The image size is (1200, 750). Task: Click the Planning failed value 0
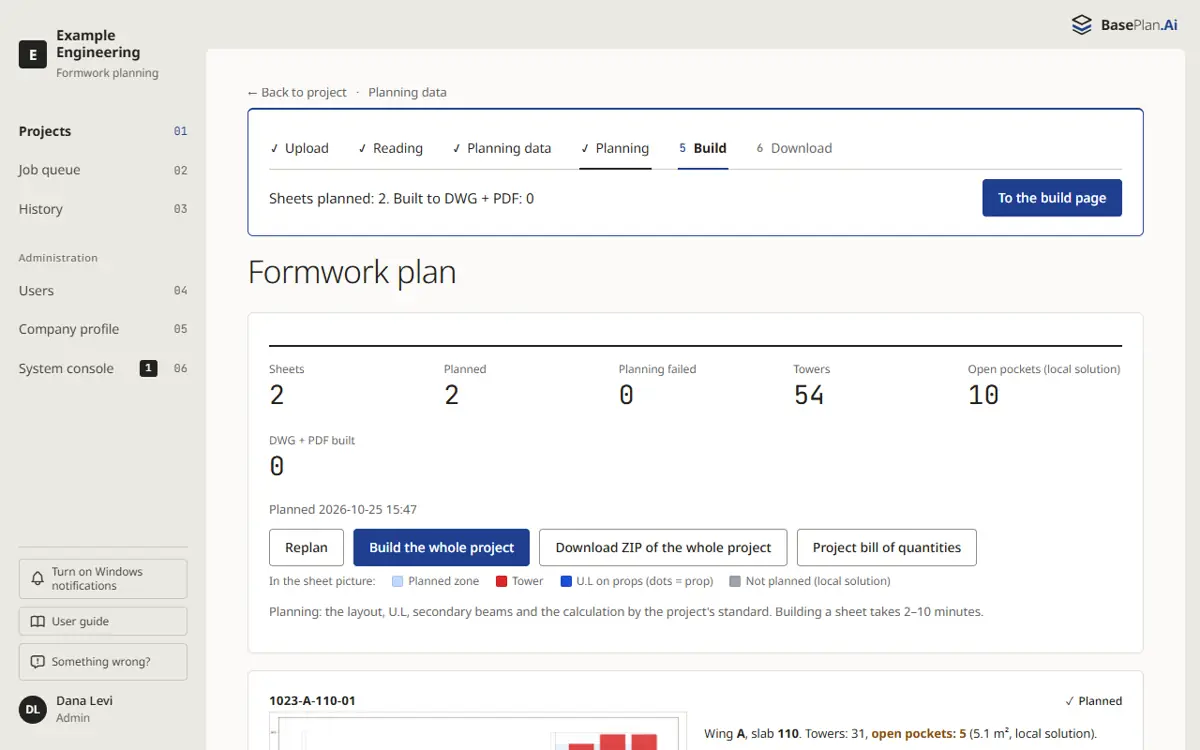(x=626, y=395)
